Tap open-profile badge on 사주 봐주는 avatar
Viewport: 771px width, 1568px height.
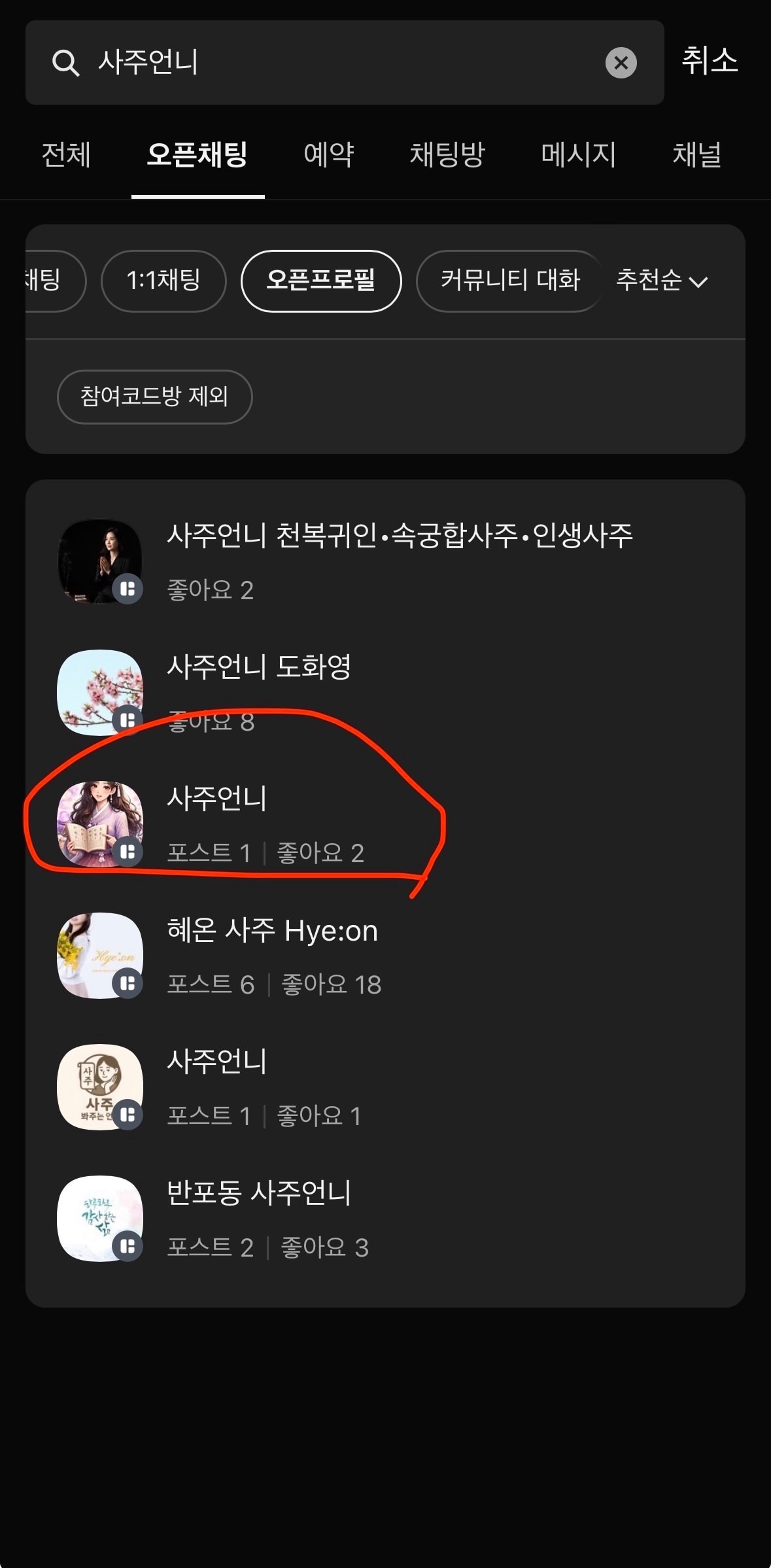pos(128,1115)
